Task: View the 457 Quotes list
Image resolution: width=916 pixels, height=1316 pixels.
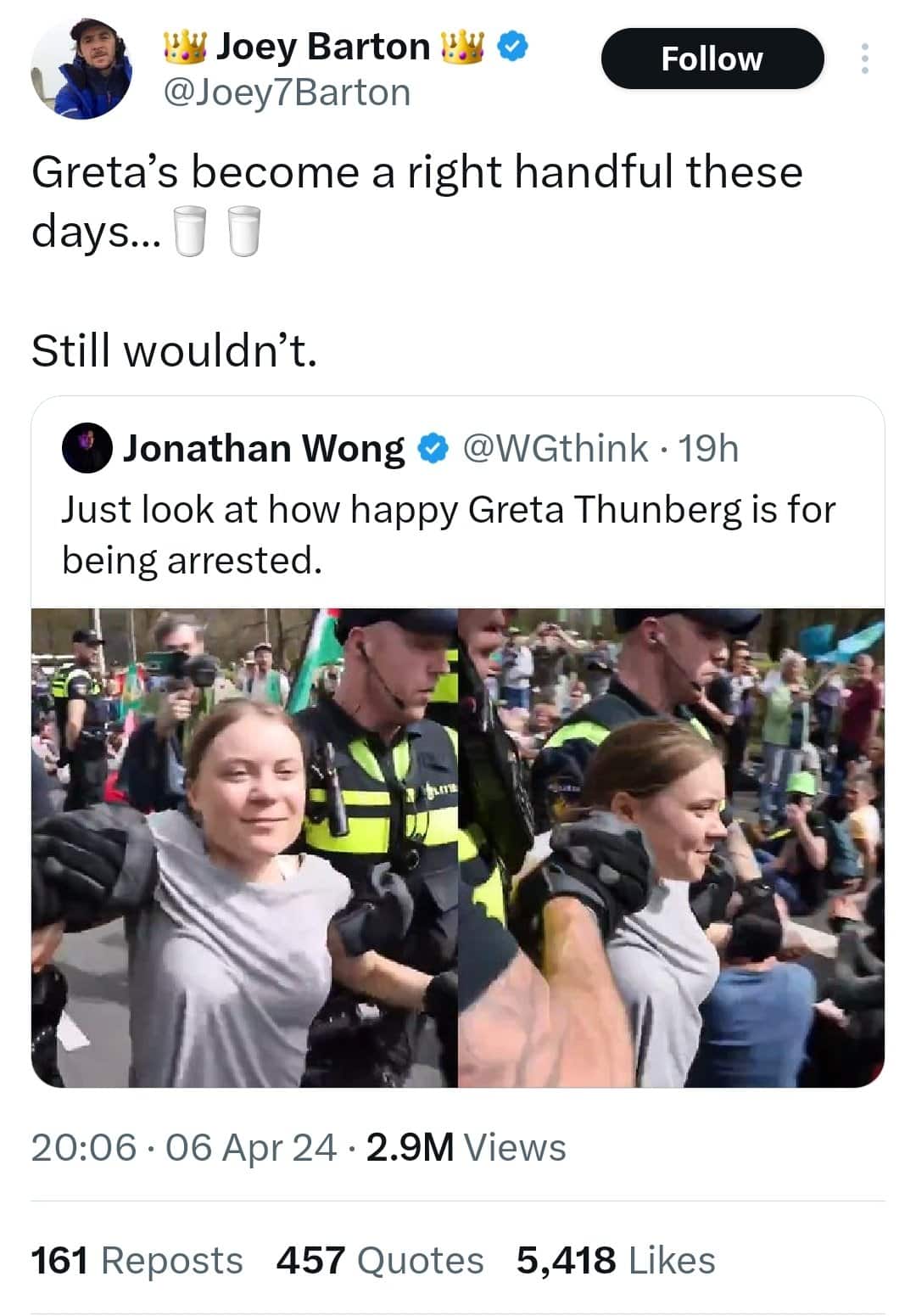Action: point(380,1260)
